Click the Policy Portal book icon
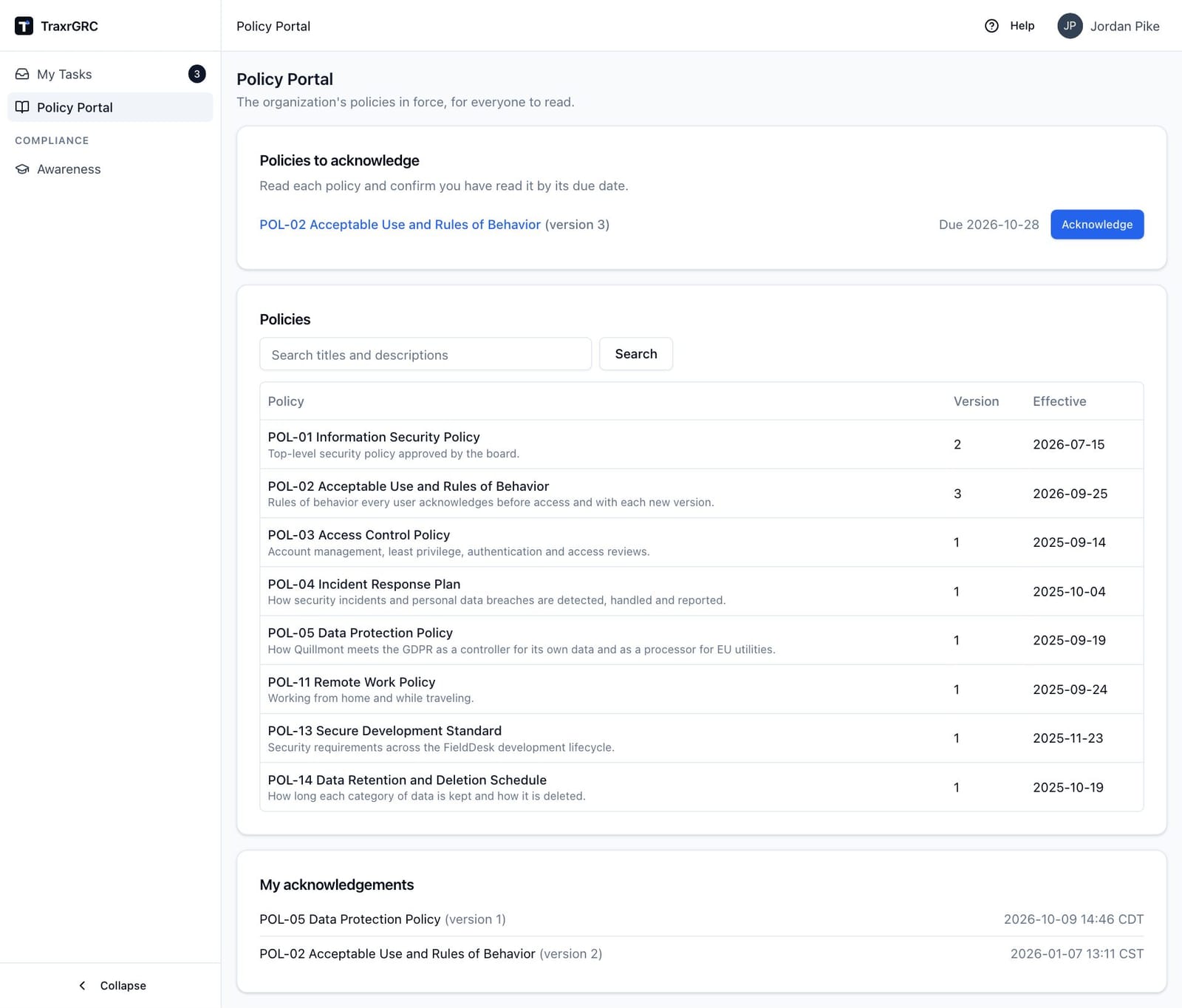The image size is (1182, 1008). [22, 107]
